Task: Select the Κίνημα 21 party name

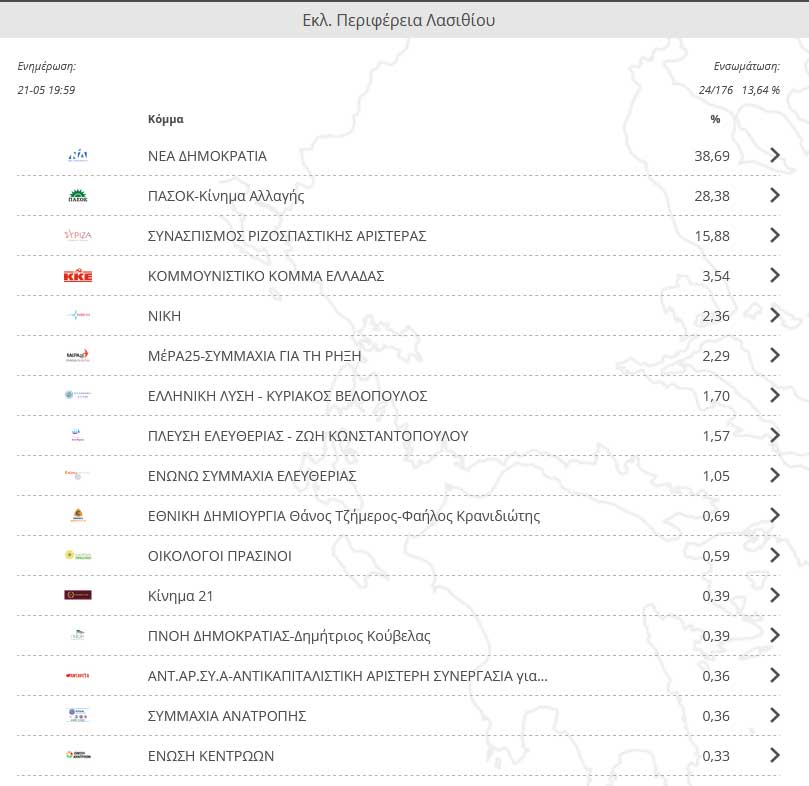Action: point(180,596)
